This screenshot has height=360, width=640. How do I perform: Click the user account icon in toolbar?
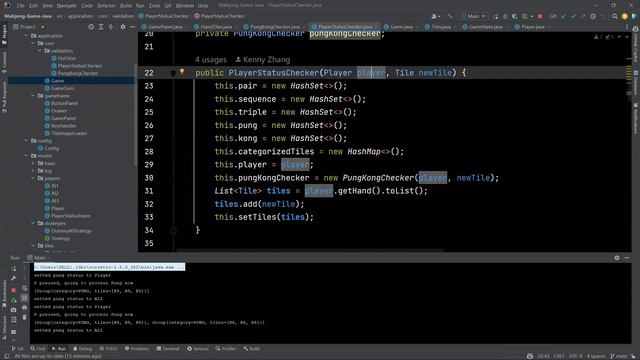click(x=435, y=16)
